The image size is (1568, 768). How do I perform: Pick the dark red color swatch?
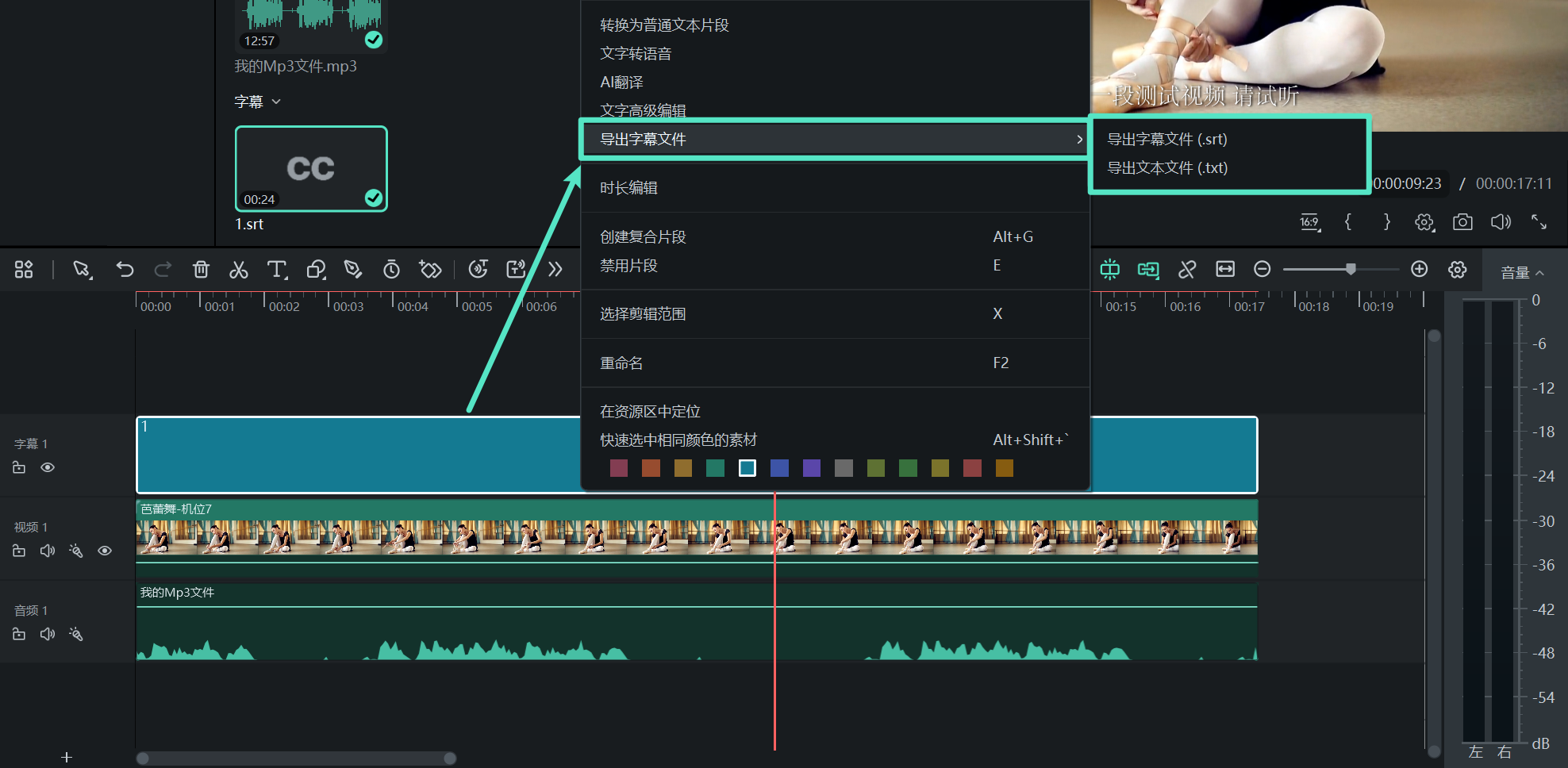[x=619, y=468]
